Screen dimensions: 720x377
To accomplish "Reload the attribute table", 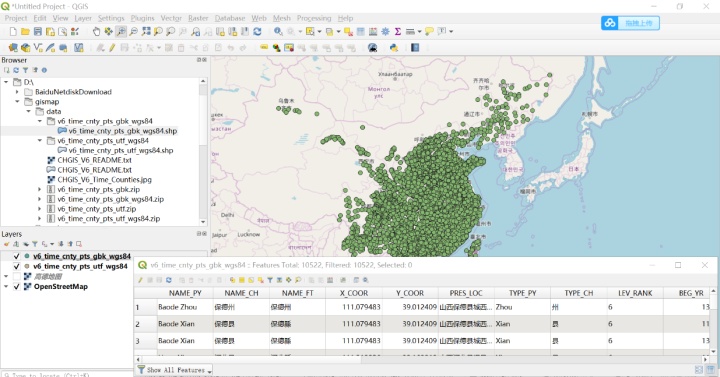I will coord(169,280).
